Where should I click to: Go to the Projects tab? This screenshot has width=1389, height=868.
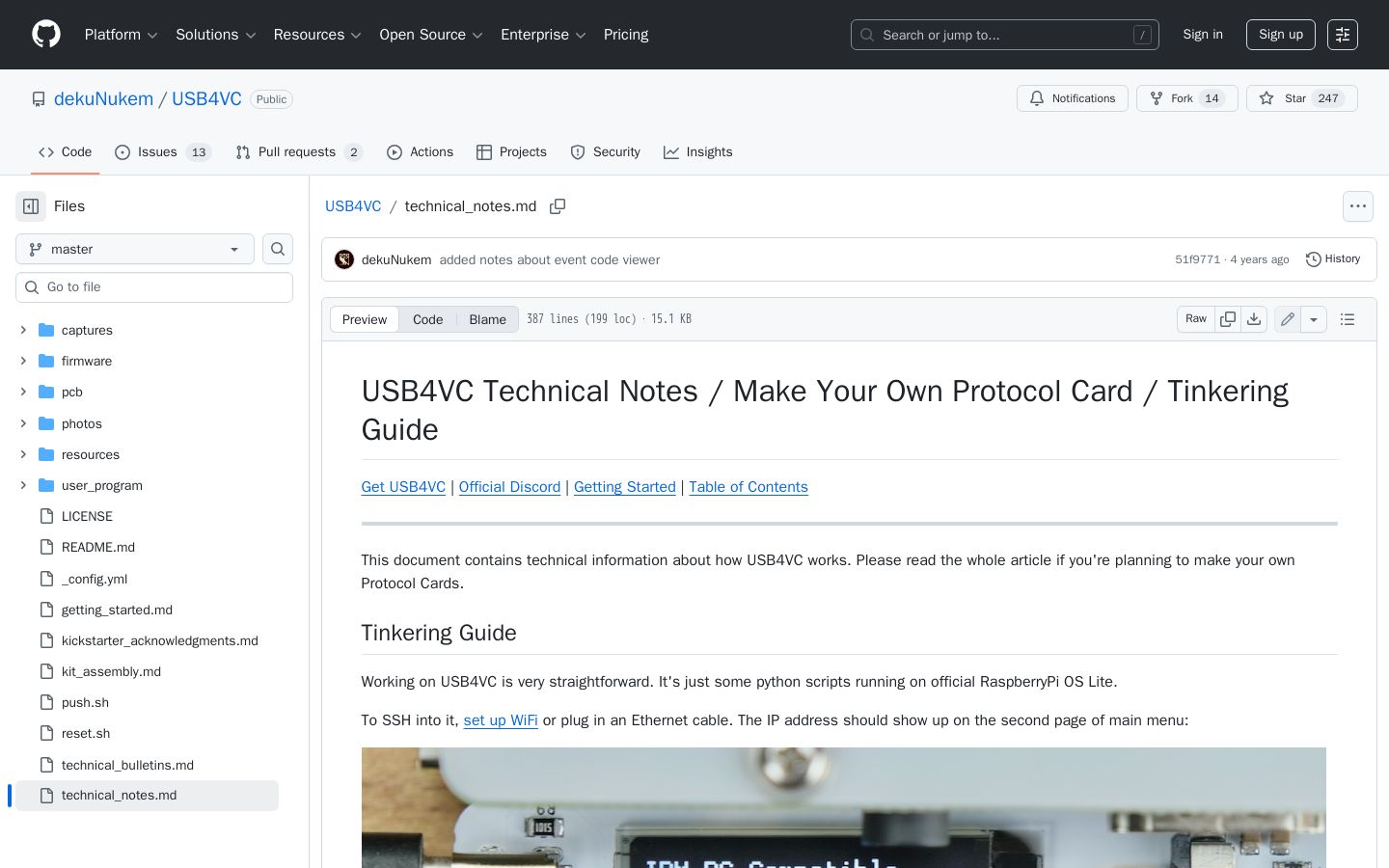tap(511, 152)
